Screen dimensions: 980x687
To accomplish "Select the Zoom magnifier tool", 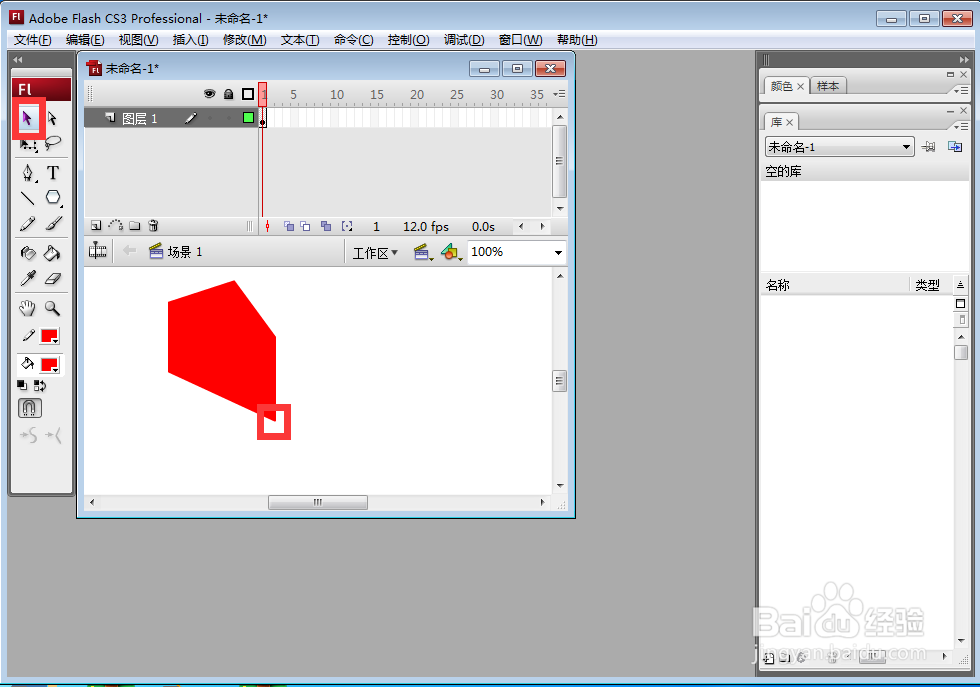I will click(53, 308).
